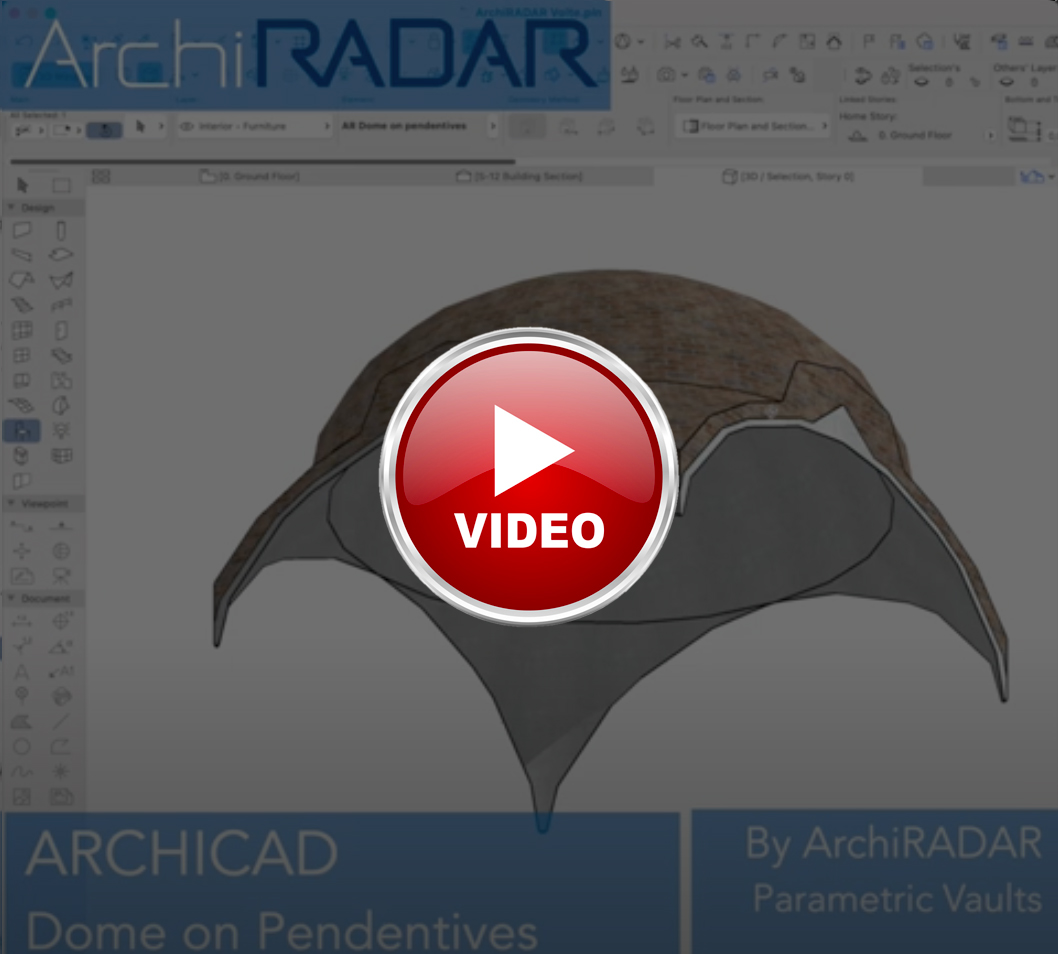Select the Marquee tool in toolbox
The image size is (1058, 954).
coord(61,185)
